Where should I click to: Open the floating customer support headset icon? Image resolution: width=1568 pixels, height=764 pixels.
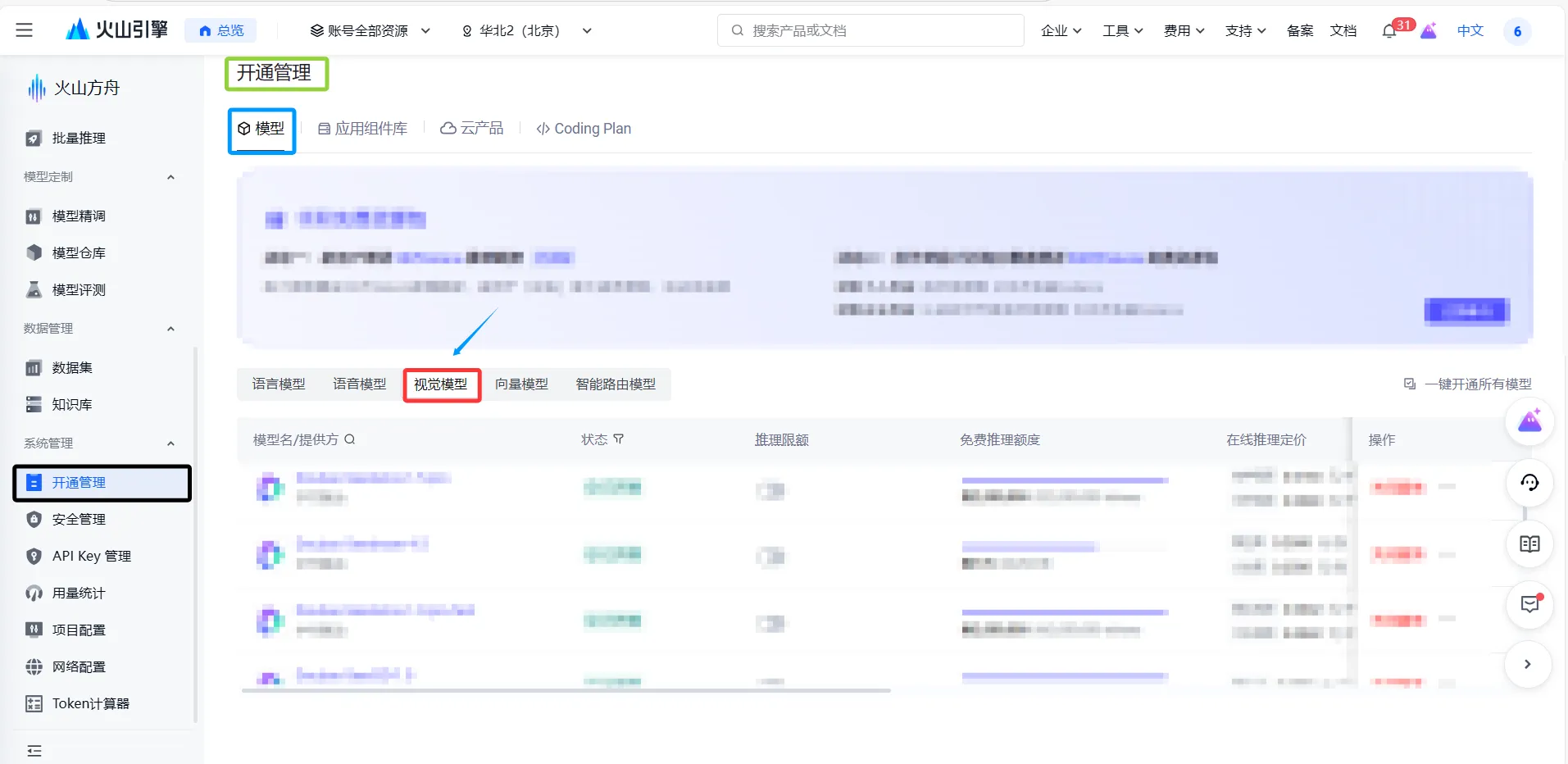click(1529, 483)
